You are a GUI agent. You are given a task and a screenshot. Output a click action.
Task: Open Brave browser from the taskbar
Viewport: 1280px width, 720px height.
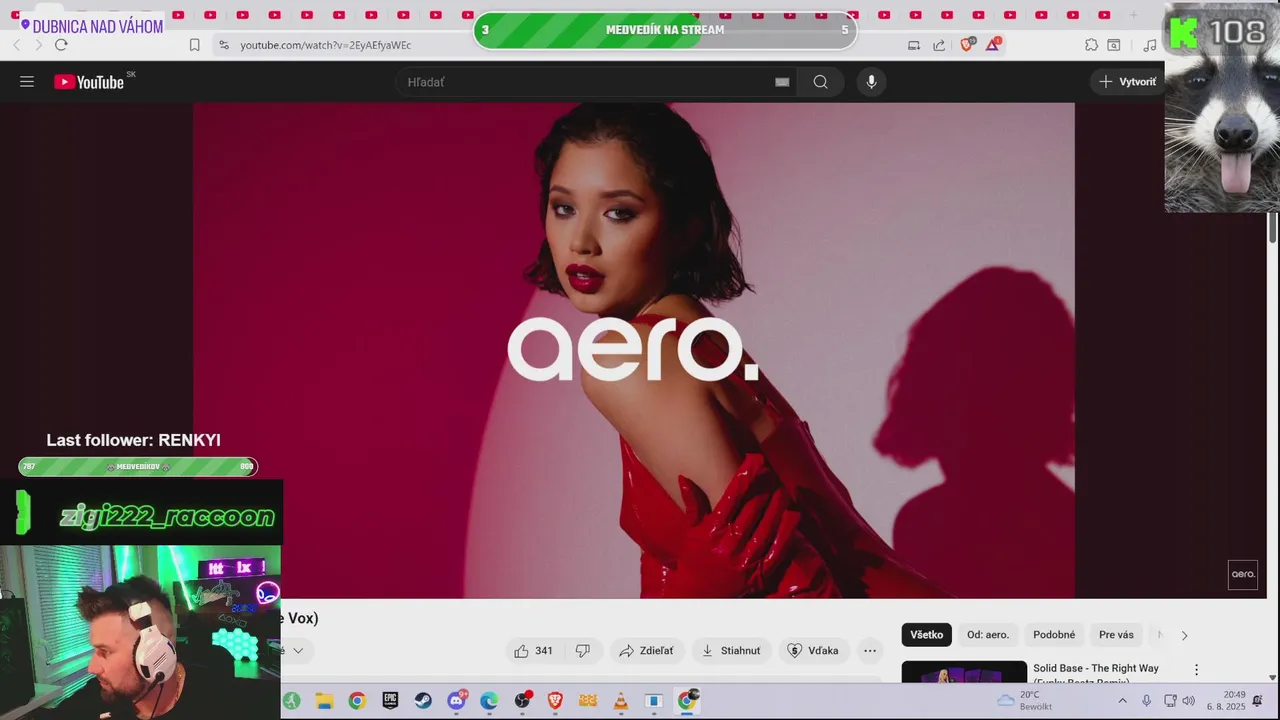[555, 701]
